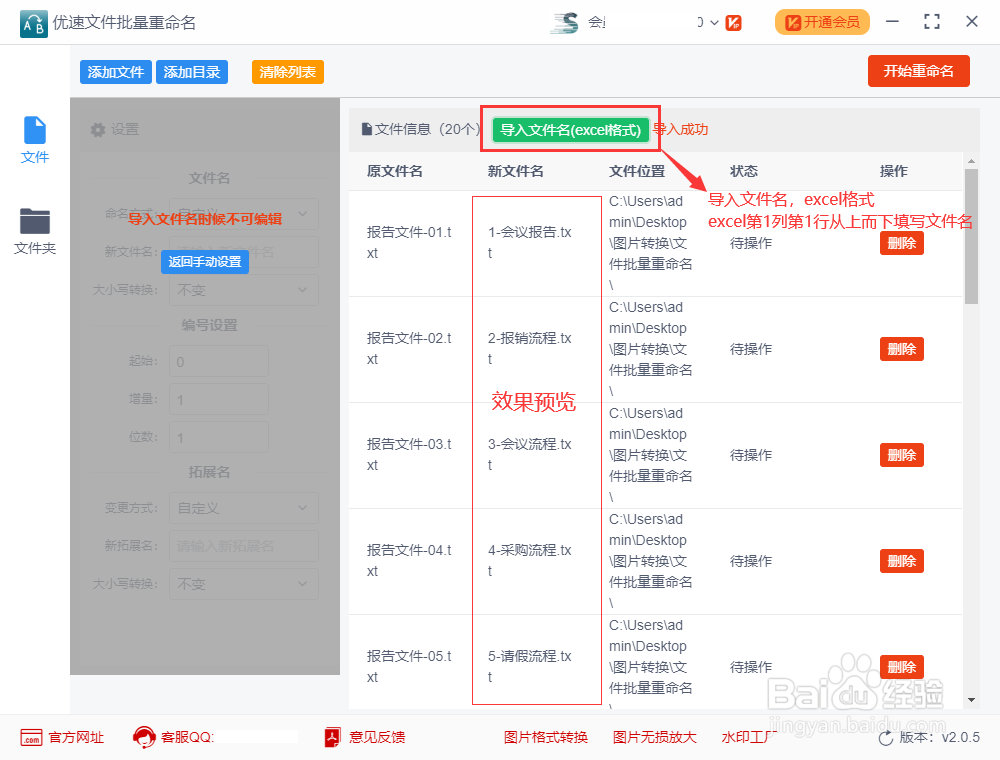The width and height of the screenshot is (1000, 760).
Task: Click the app logo icon top-left
Action: click(x=31, y=21)
